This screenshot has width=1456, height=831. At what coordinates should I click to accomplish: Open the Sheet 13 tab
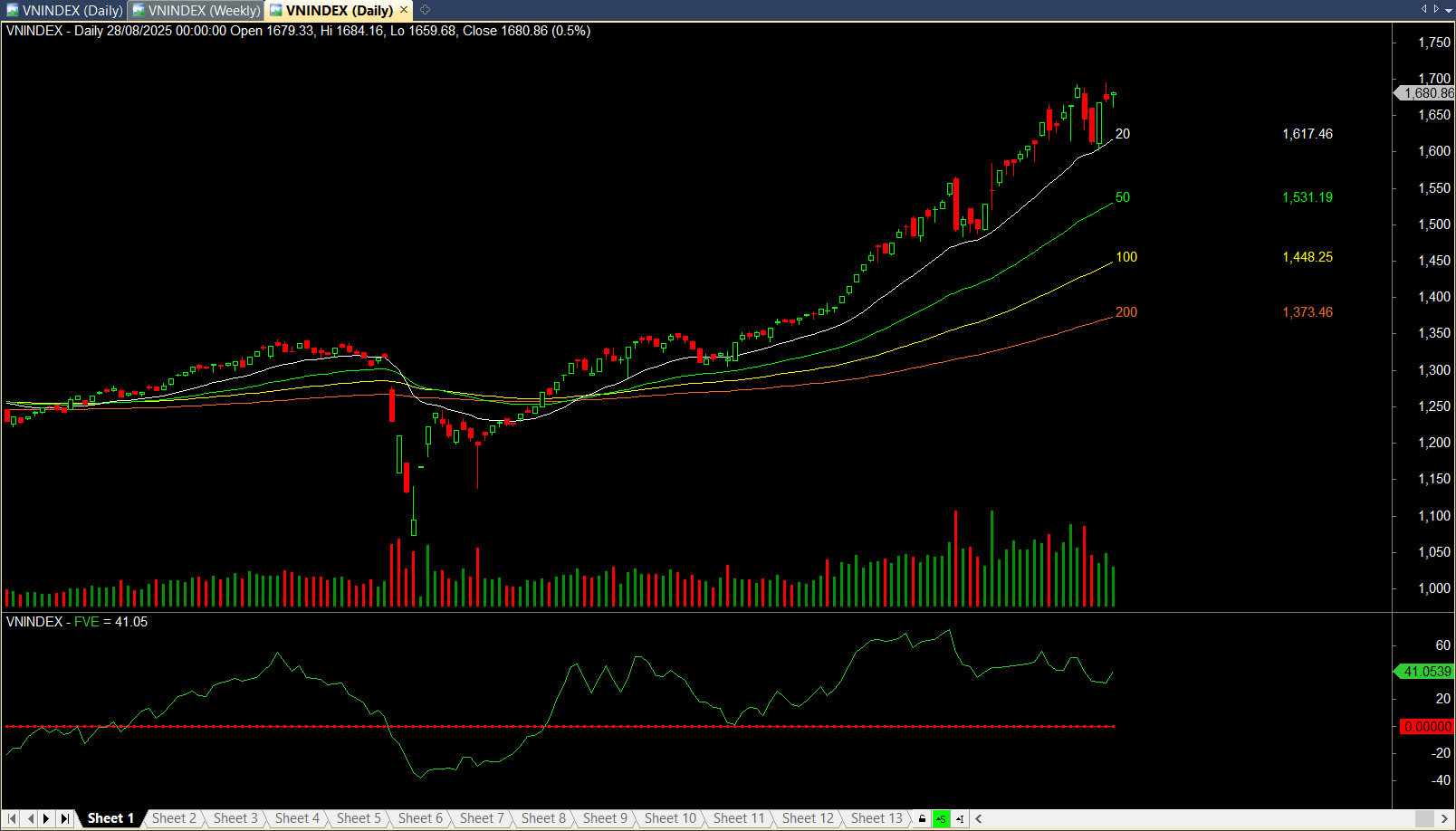[x=876, y=818]
